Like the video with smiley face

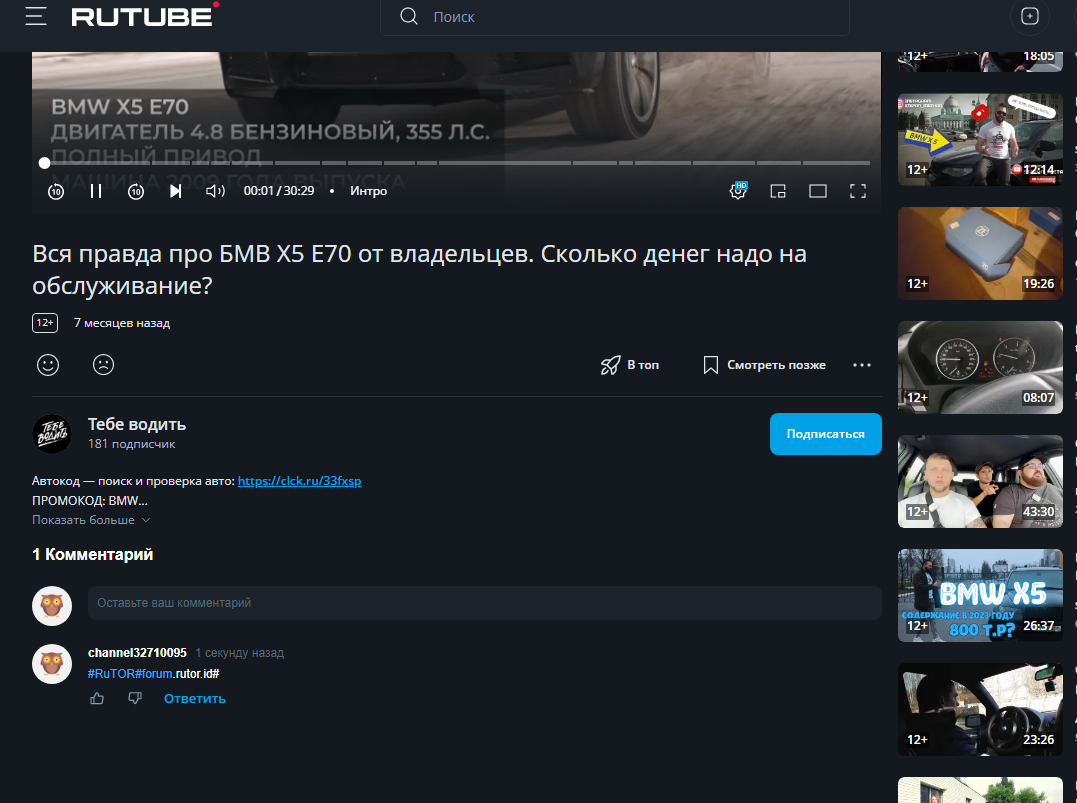[x=48, y=365]
